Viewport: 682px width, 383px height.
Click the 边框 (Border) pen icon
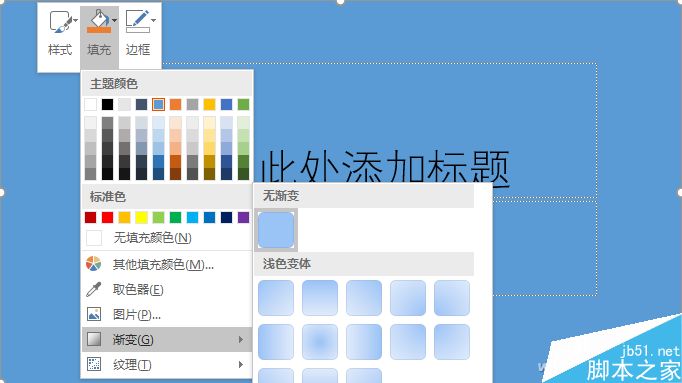(x=137, y=21)
